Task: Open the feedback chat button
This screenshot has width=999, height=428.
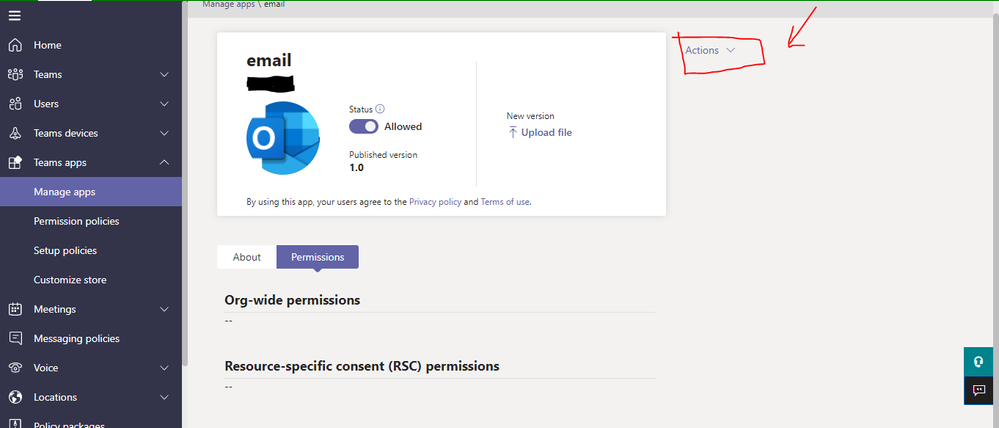Action: click(x=979, y=390)
